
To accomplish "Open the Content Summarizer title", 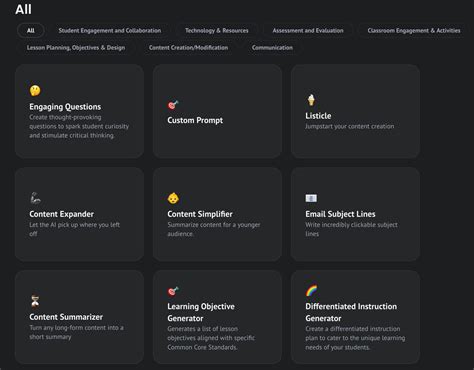I will pos(66,317).
